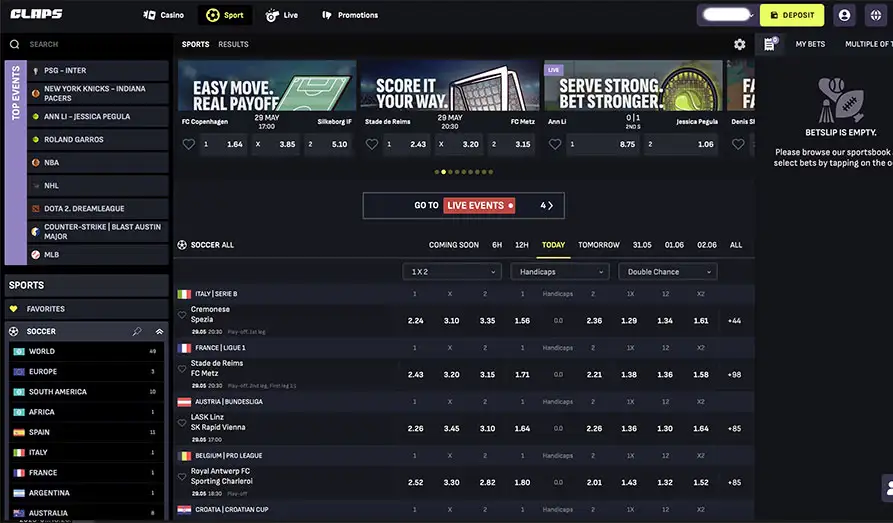Click Roland Garros tennis ball icon
893x523 pixels.
pyautogui.click(x=35, y=139)
